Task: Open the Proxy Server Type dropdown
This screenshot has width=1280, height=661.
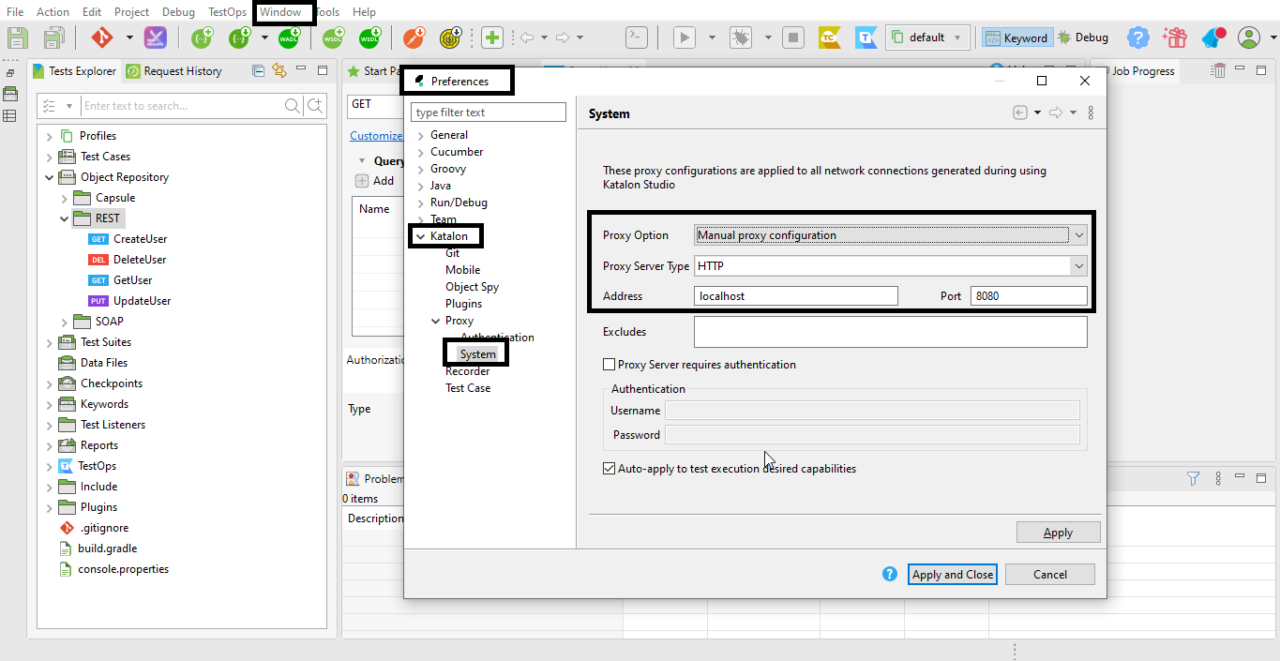Action: click(890, 266)
